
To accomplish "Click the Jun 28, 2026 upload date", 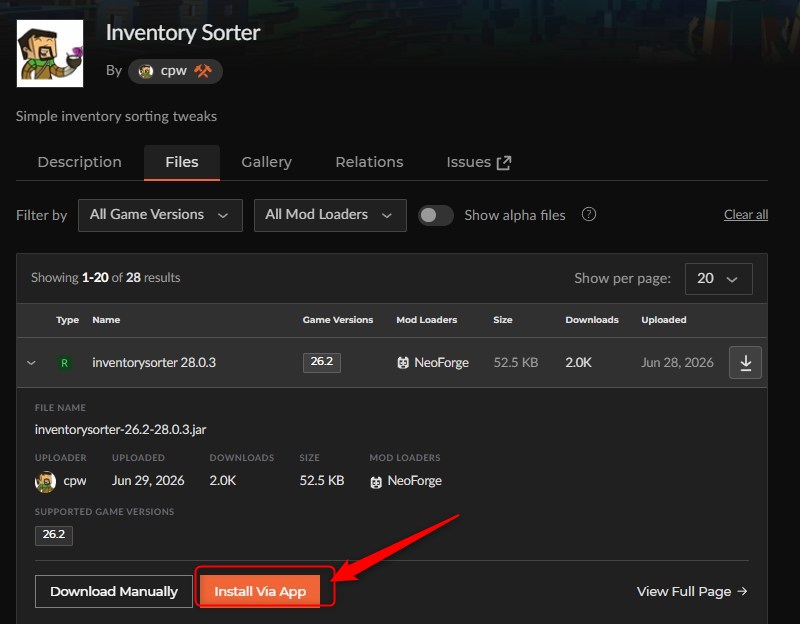I will (x=677, y=363).
